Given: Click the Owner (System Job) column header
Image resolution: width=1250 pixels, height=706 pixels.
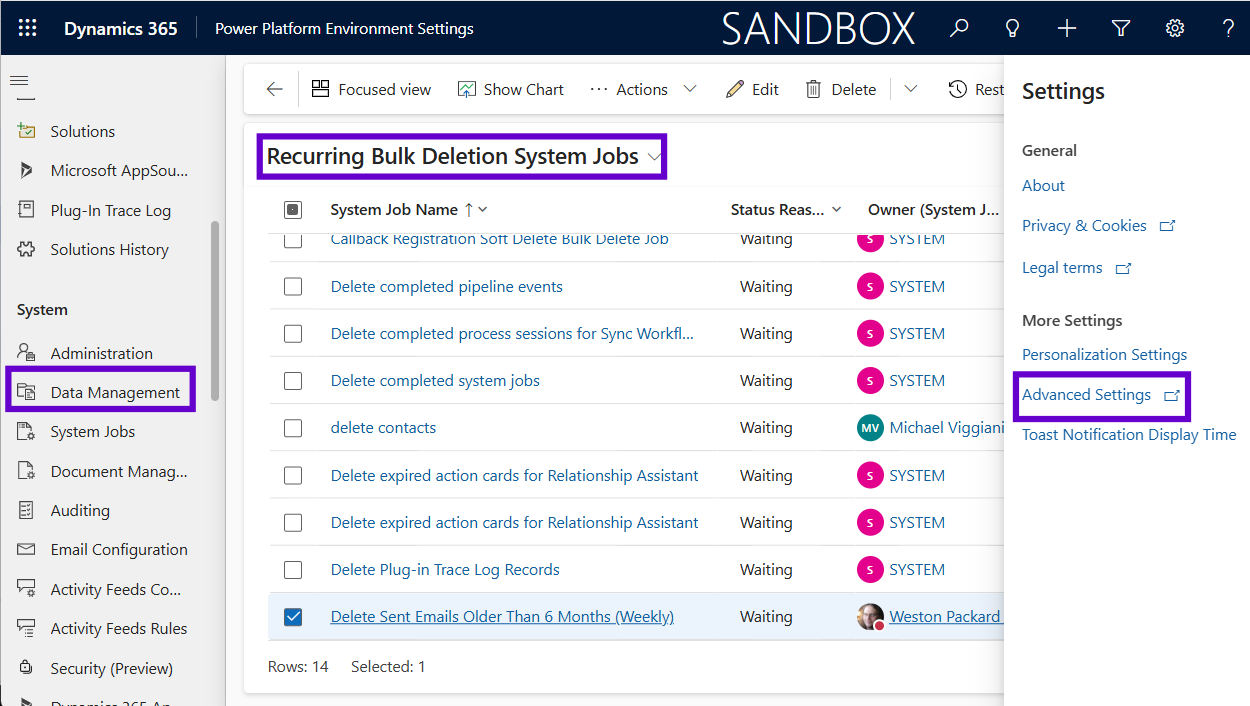Looking at the screenshot, I should [x=933, y=209].
